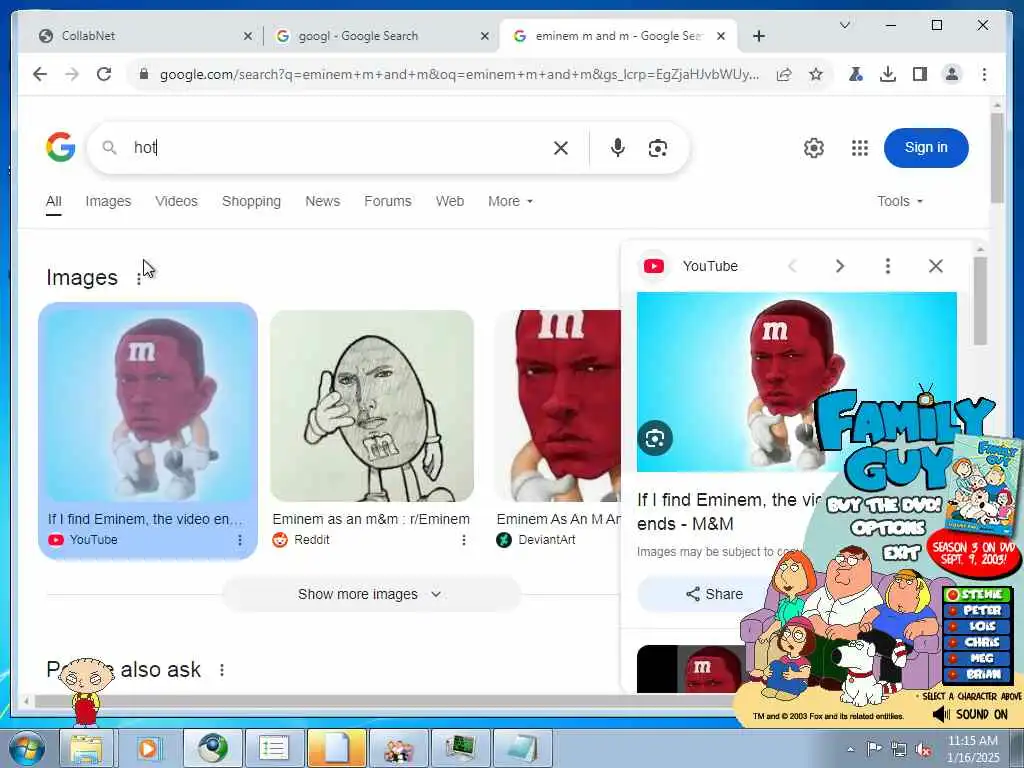Viewport: 1024px width, 768px height.
Task: Toggle Chrome side panel icon
Action: click(920, 74)
